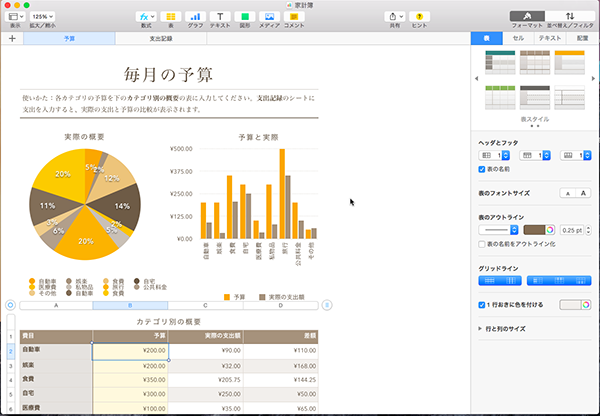Switch to the 支出記録 sheet tab

click(x=161, y=38)
